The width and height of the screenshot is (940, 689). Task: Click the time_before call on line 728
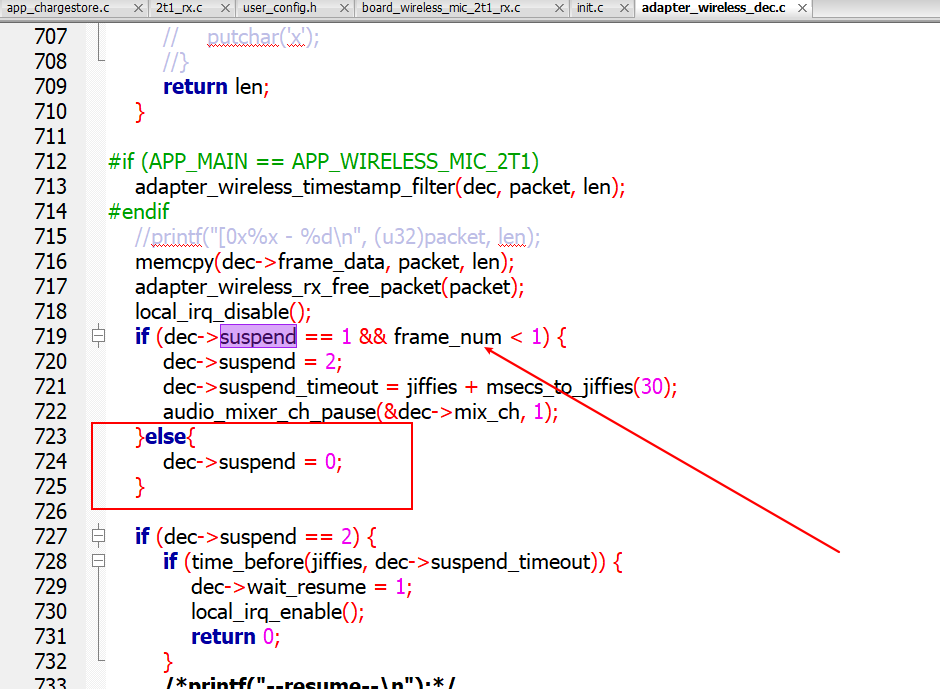(248, 562)
